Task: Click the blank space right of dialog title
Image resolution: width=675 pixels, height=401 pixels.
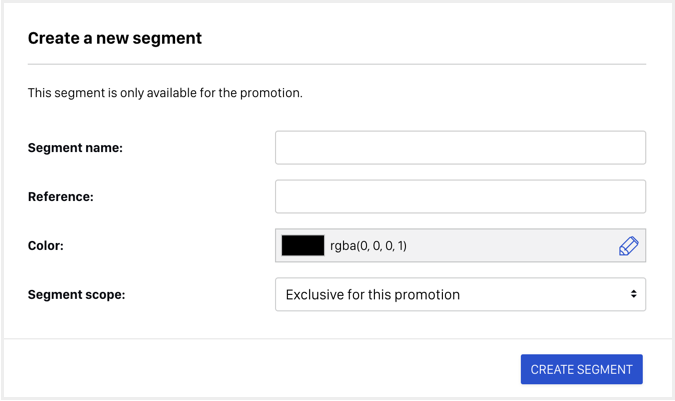Action: [x=424, y=38]
